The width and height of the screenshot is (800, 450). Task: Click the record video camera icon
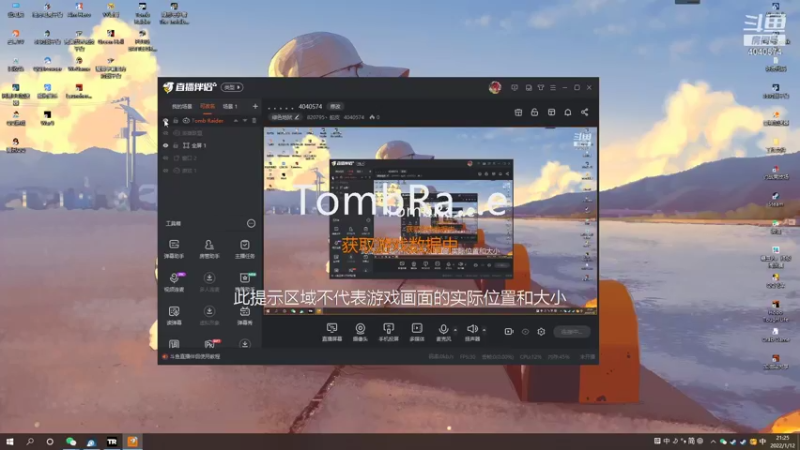pyautogui.click(x=509, y=332)
